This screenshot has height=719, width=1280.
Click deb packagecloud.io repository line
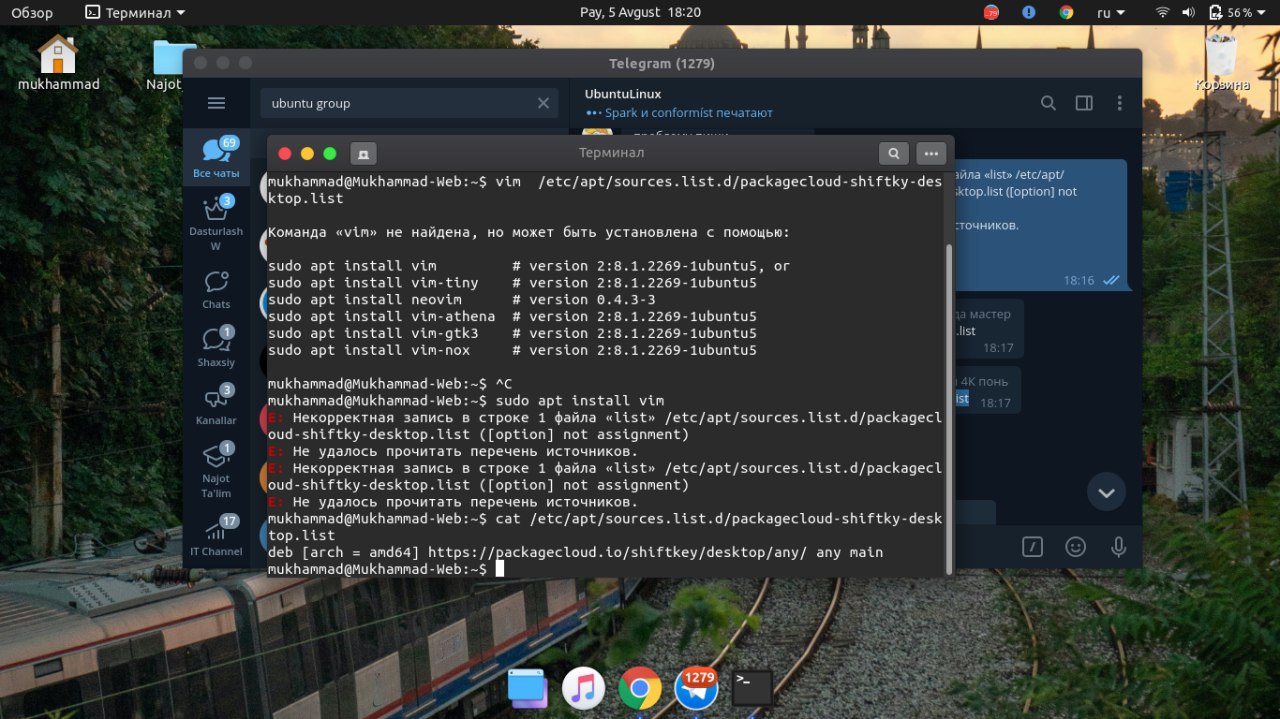click(575, 552)
